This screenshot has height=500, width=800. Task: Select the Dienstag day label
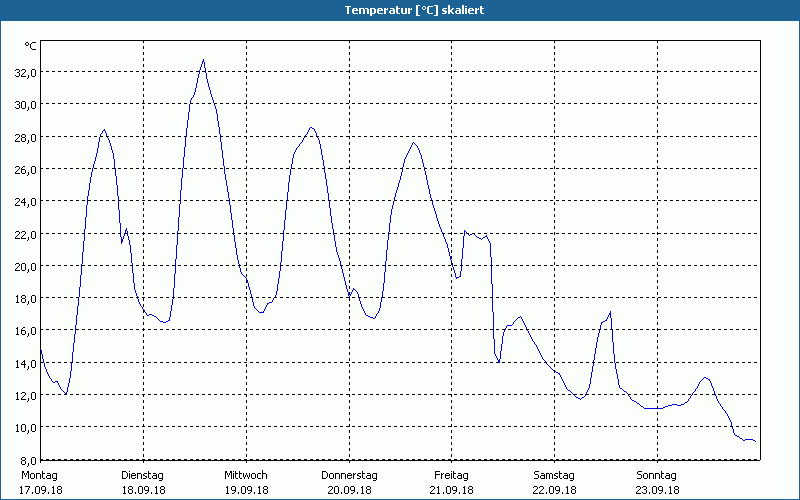(x=143, y=475)
